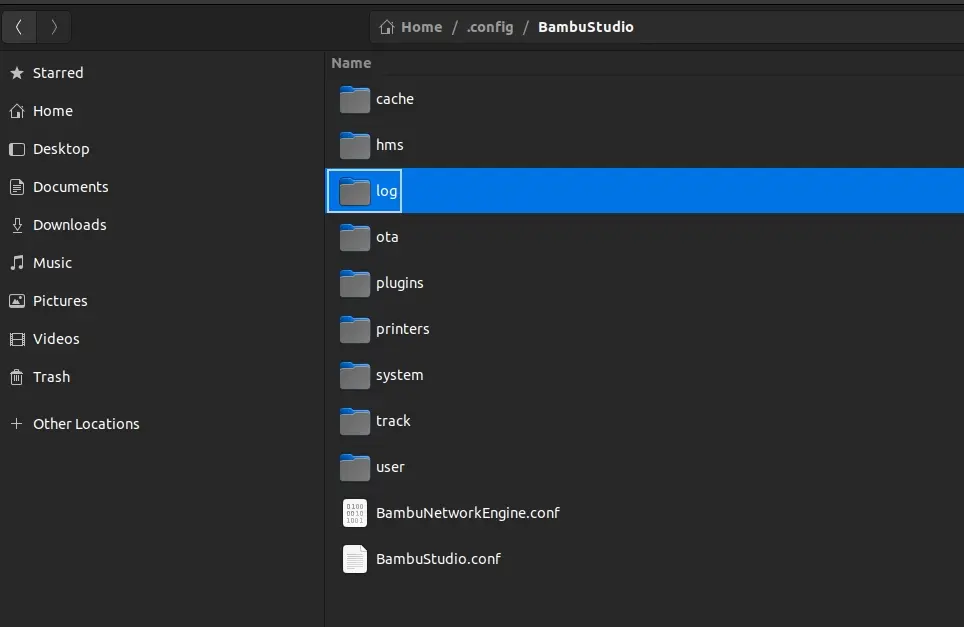The image size is (964, 627).
Task: Click the BambuNetworkEngine.conf binary file icon
Action: (355, 513)
